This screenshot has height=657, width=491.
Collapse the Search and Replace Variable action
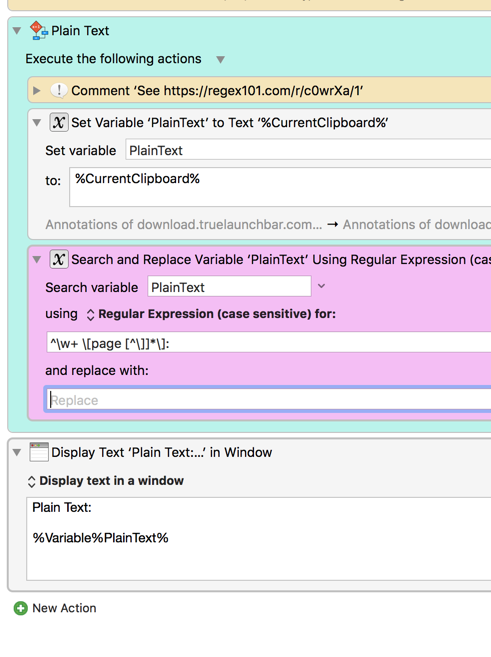[x=37, y=260]
